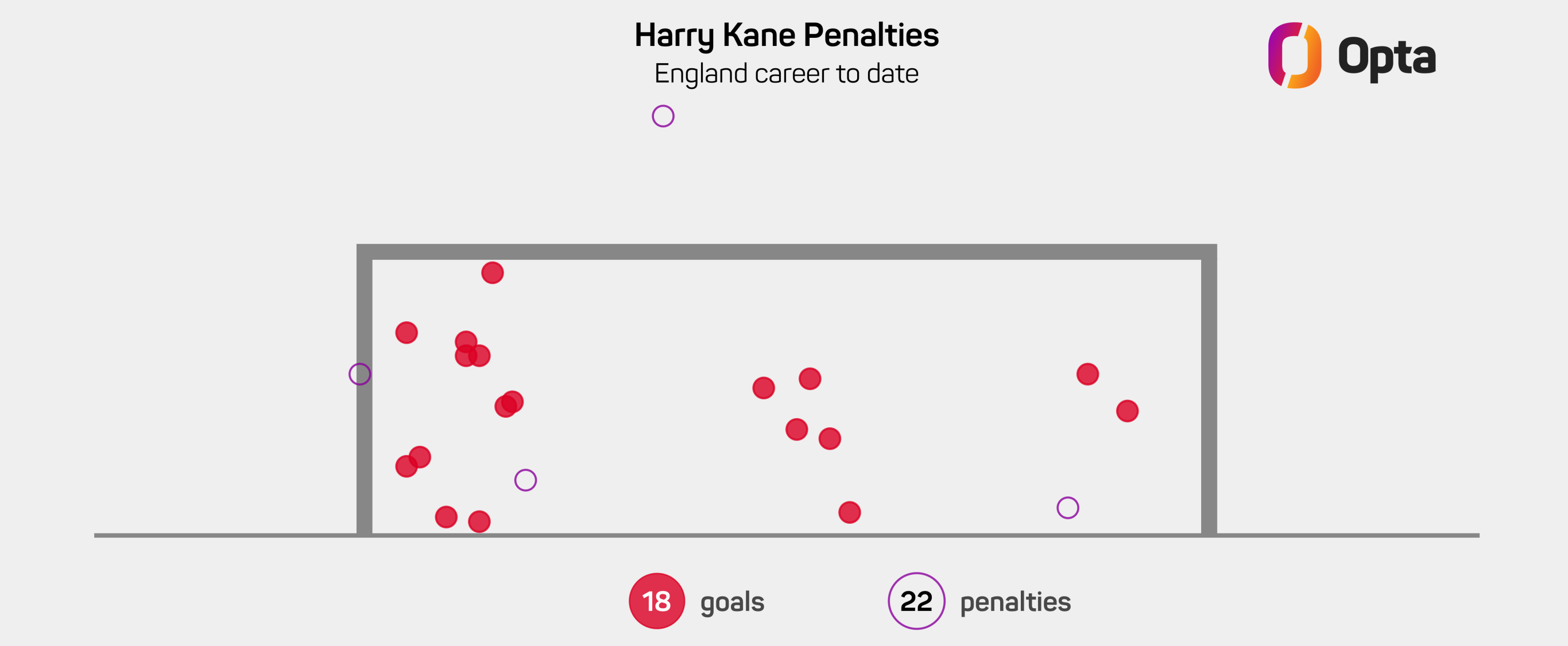Click the hollow marker on the left goalpost
1568x646 pixels.
(x=360, y=374)
